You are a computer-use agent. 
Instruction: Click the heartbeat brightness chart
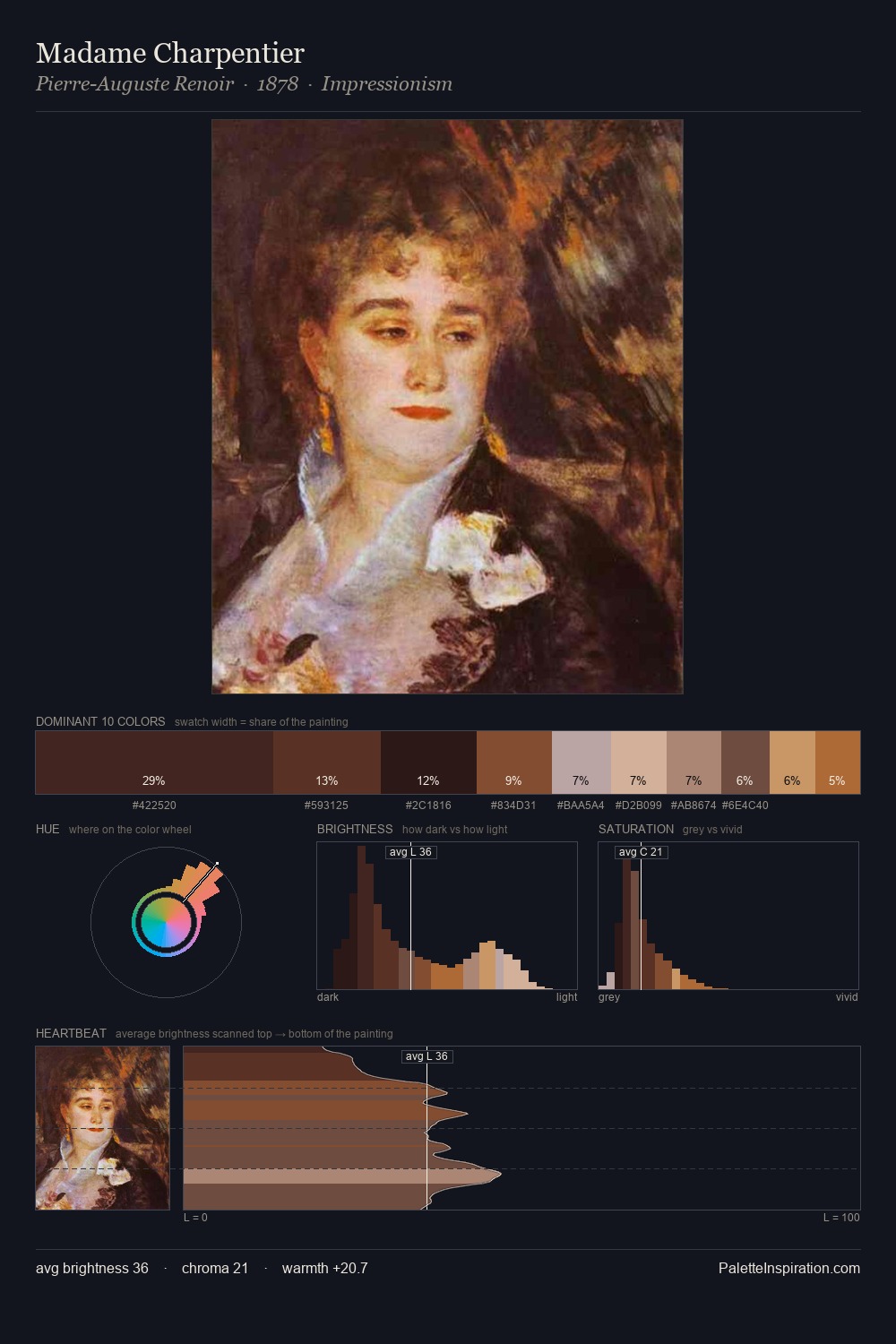(x=521, y=1128)
